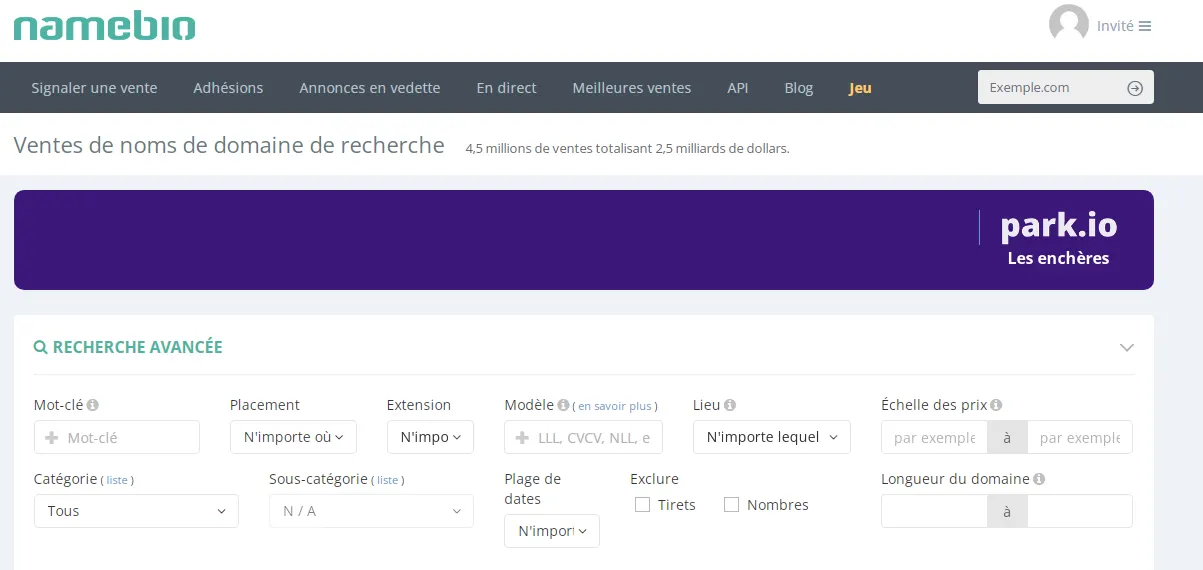Click the Invité user label
The width and height of the screenshot is (1203, 570).
(x=1115, y=26)
